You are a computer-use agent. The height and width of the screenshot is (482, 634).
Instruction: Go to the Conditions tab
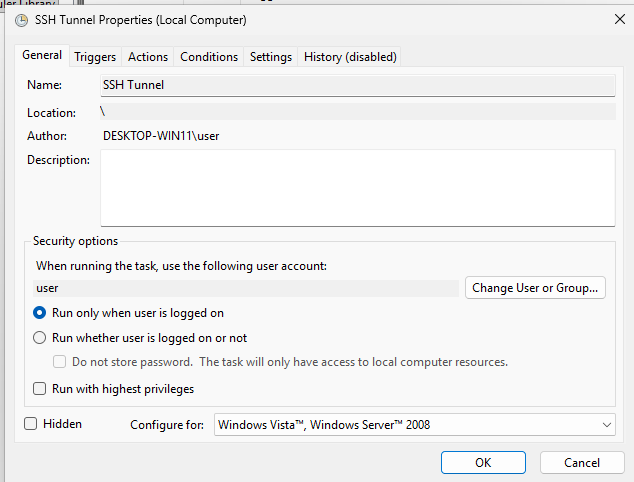(x=209, y=57)
